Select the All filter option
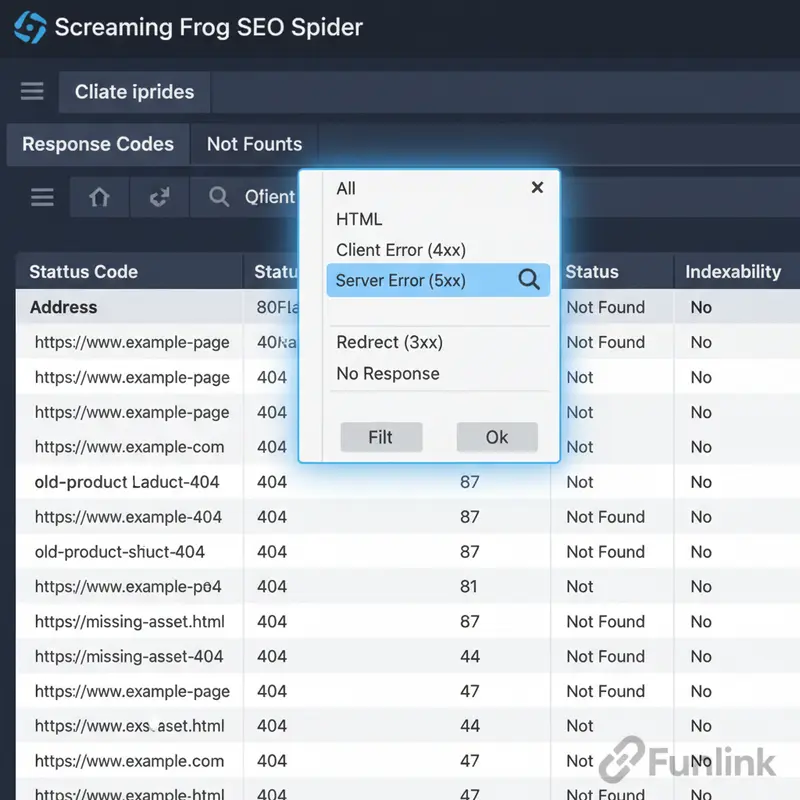The height and width of the screenshot is (800, 800). coord(345,188)
